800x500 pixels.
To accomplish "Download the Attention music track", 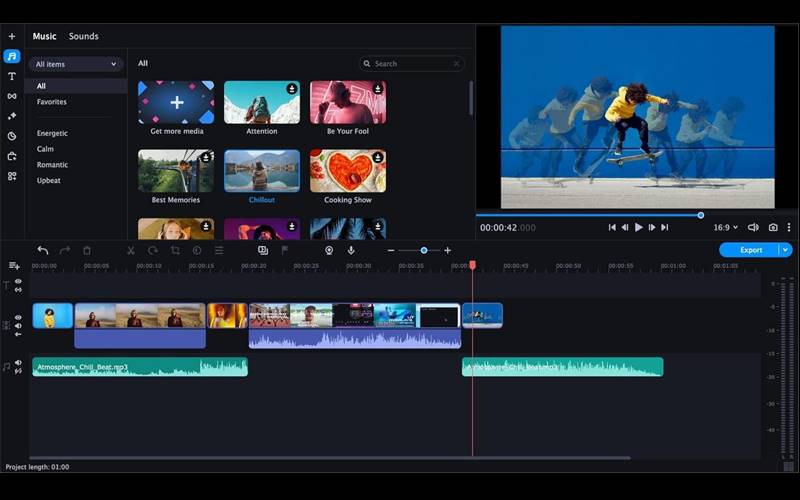I will (x=292, y=89).
